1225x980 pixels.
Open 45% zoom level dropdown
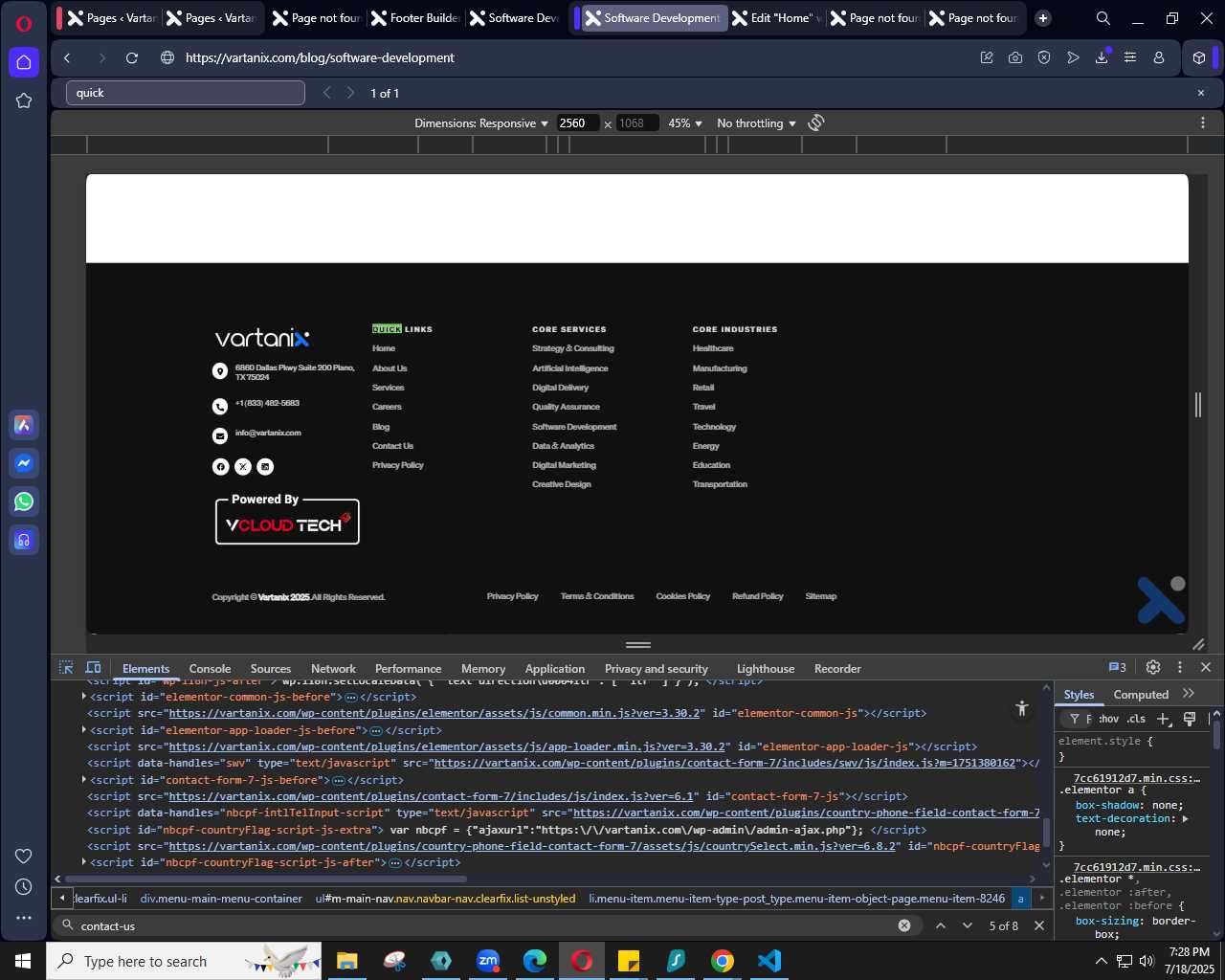point(685,123)
